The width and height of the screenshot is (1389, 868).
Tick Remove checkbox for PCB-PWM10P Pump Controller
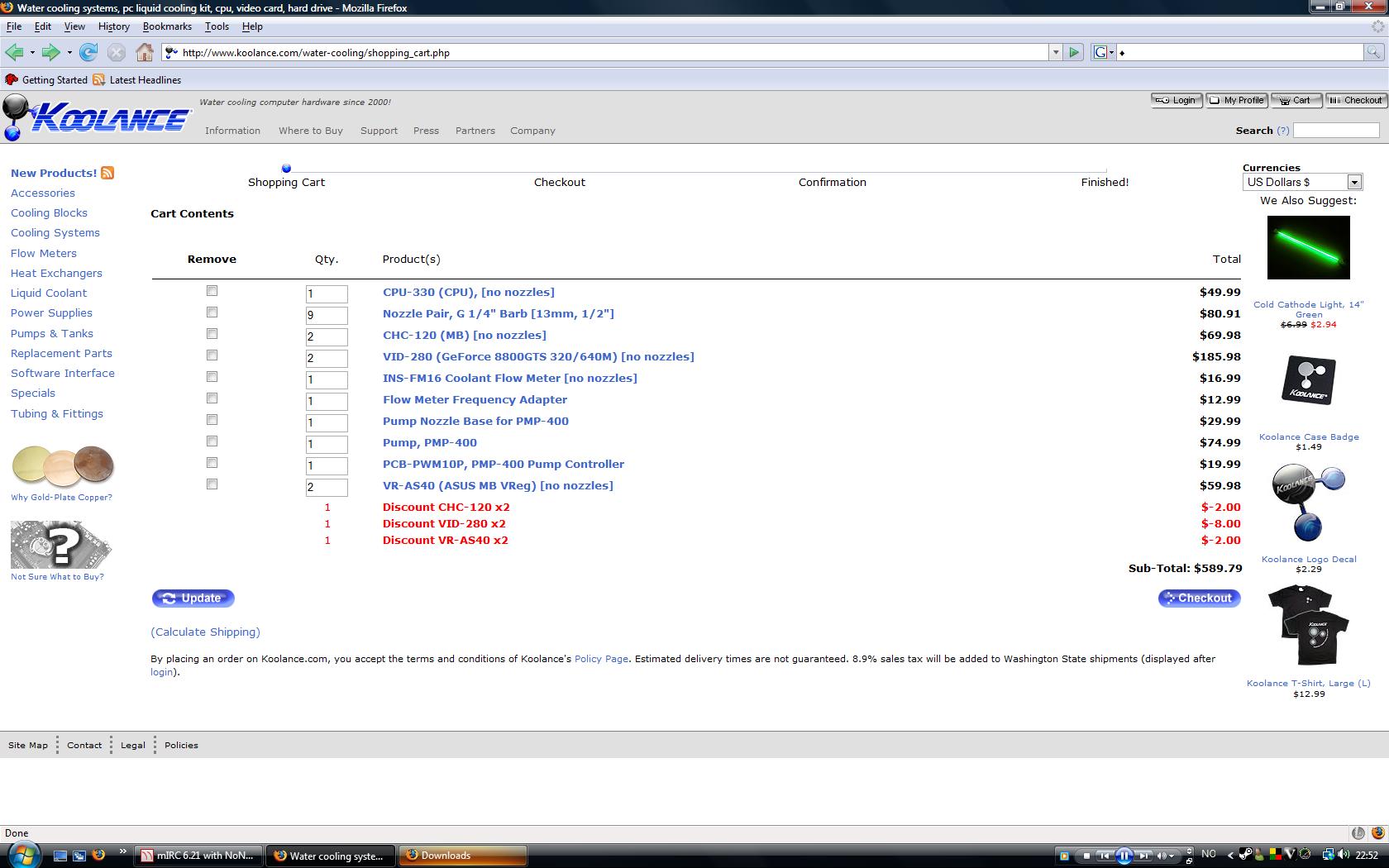212,463
